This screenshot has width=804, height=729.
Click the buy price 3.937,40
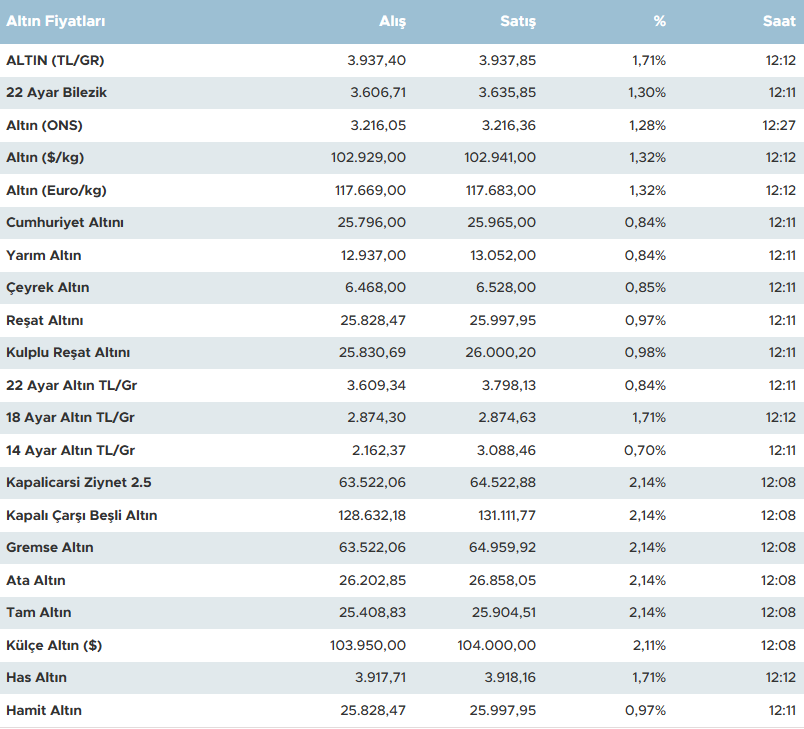click(376, 60)
